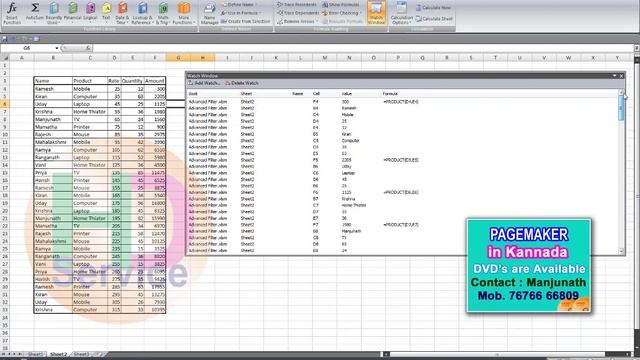Open the Insert Function dialog

[x=12, y=13]
